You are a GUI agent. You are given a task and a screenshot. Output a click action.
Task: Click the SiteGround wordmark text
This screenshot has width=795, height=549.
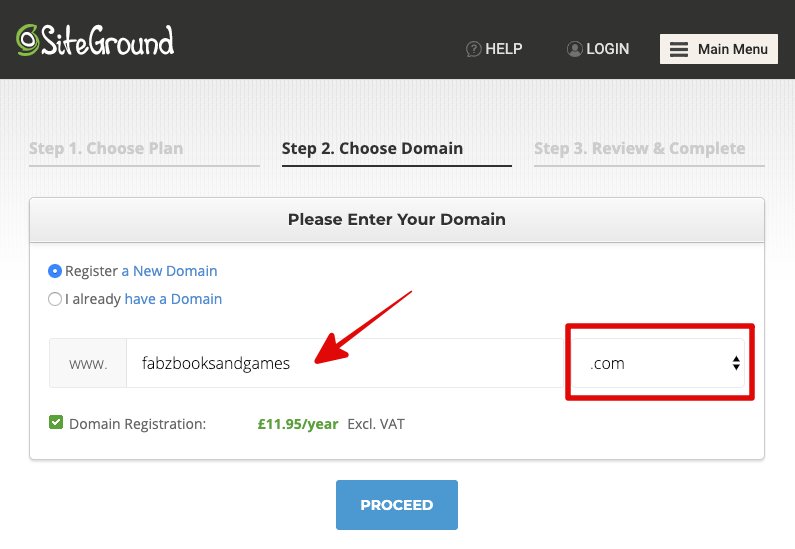click(x=107, y=41)
